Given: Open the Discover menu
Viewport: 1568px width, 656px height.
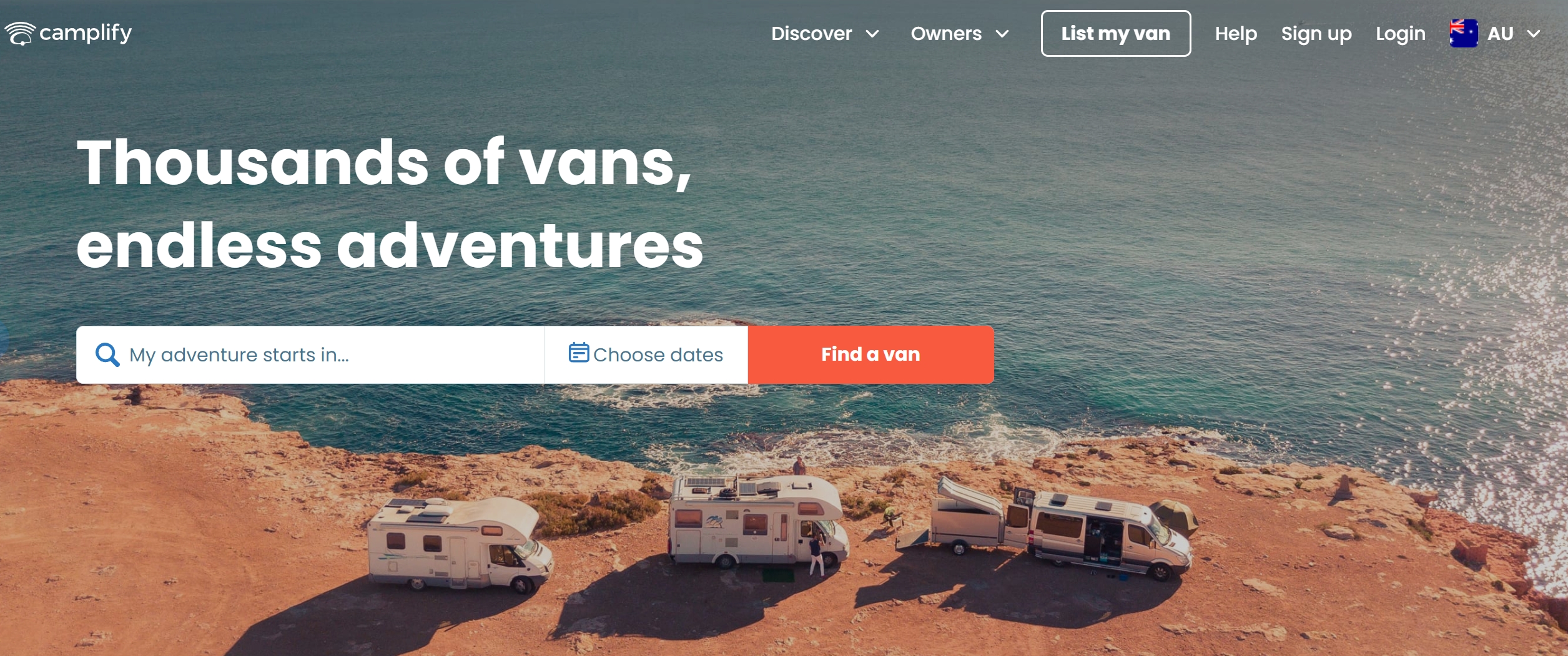Looking at the screenshot, I should coord(825,34).
